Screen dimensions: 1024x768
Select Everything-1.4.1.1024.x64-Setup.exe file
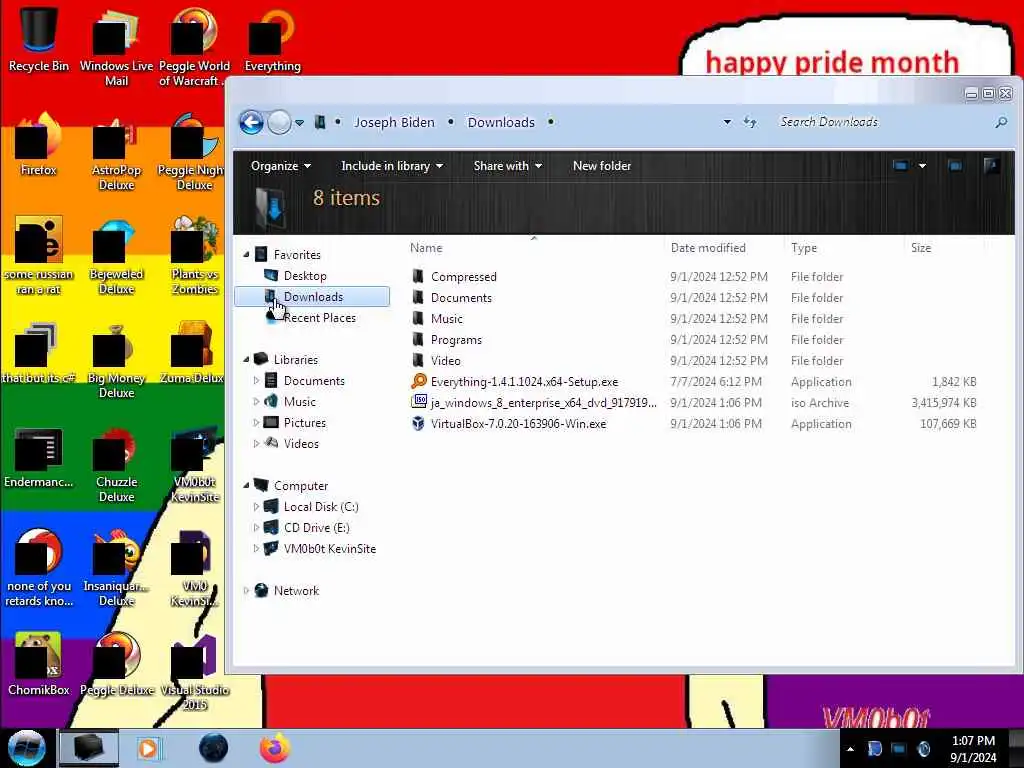click(524, 381)
